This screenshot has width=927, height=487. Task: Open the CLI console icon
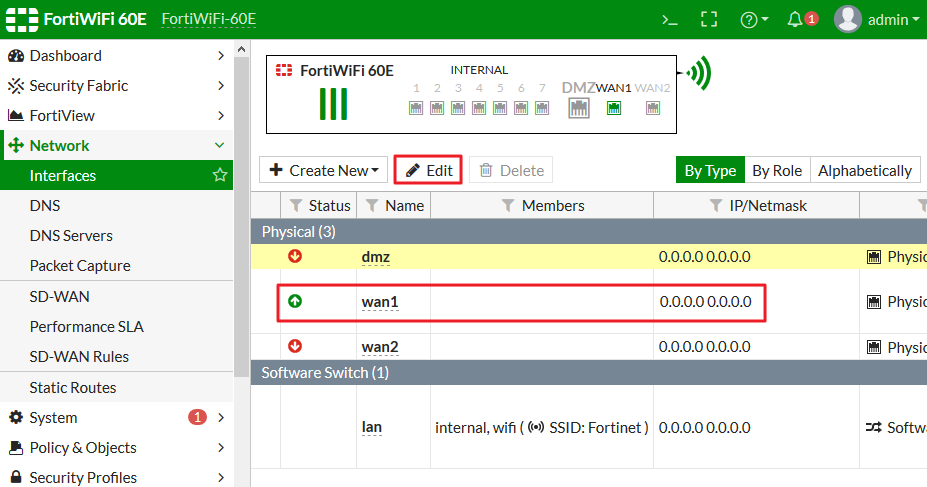(x=670, y=20)
